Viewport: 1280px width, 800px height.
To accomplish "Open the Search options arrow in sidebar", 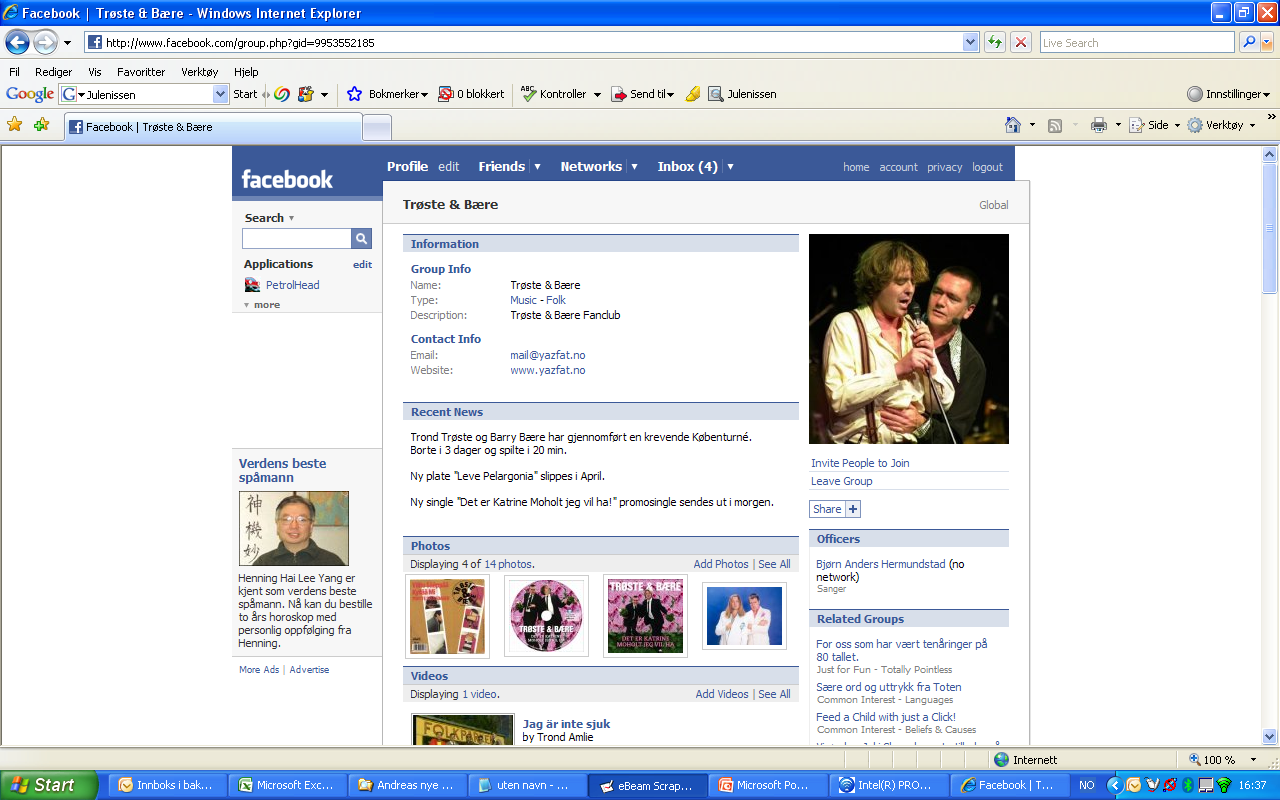I will point(291,218).
